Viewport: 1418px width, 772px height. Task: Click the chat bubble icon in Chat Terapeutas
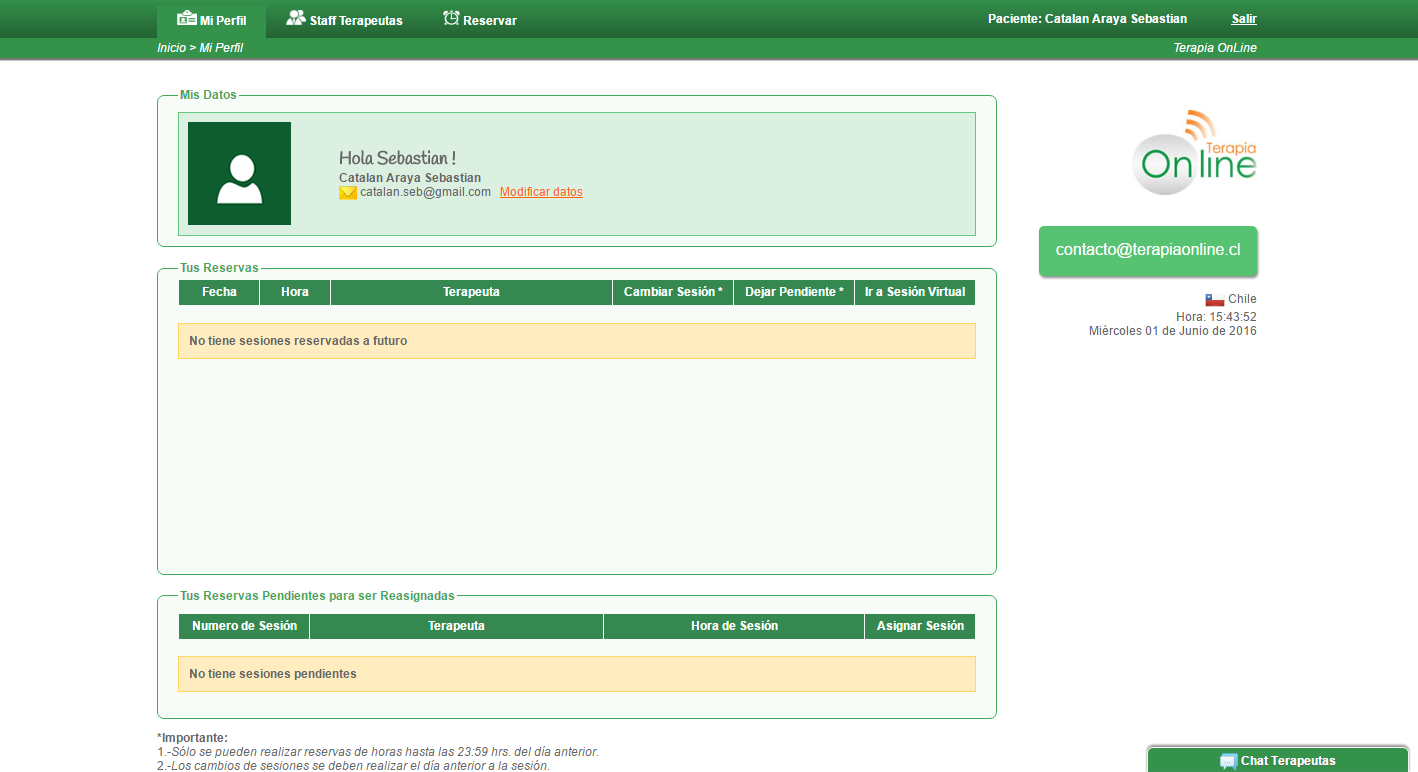(x=1228, y=761)
